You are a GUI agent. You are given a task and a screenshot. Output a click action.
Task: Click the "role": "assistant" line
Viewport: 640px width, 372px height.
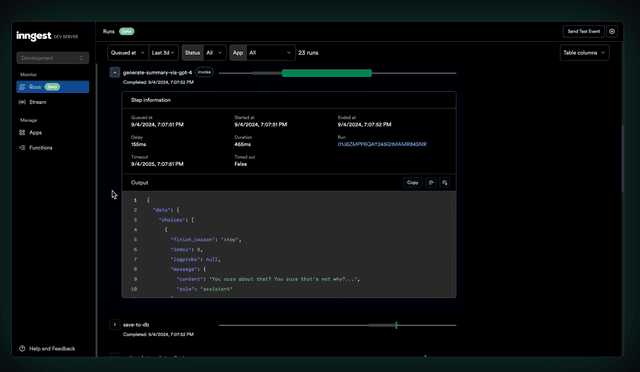coord(204,289)
